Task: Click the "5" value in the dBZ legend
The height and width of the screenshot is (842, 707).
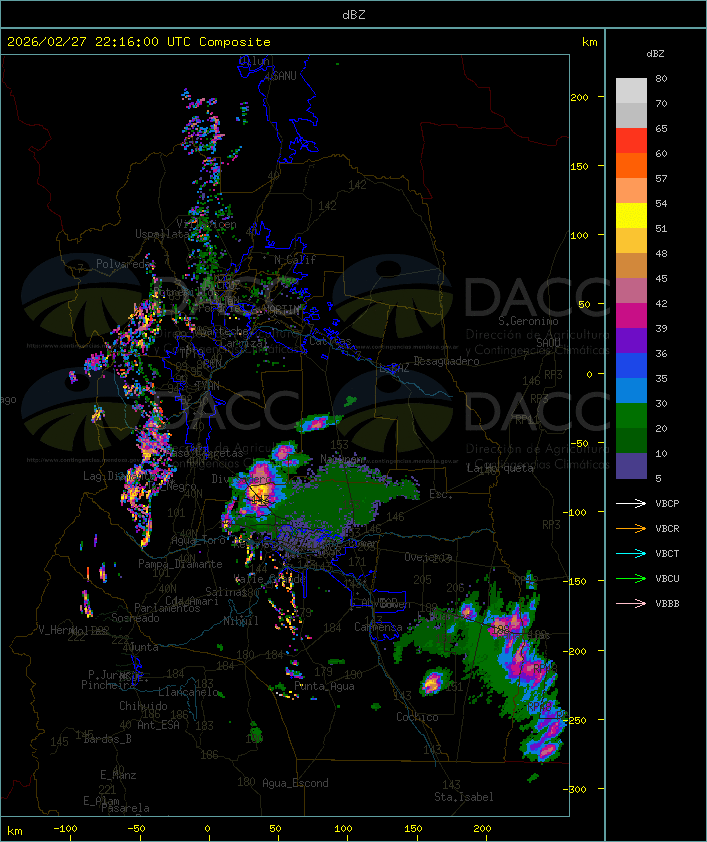Action: pyautogui.click(x=659, y=478)
